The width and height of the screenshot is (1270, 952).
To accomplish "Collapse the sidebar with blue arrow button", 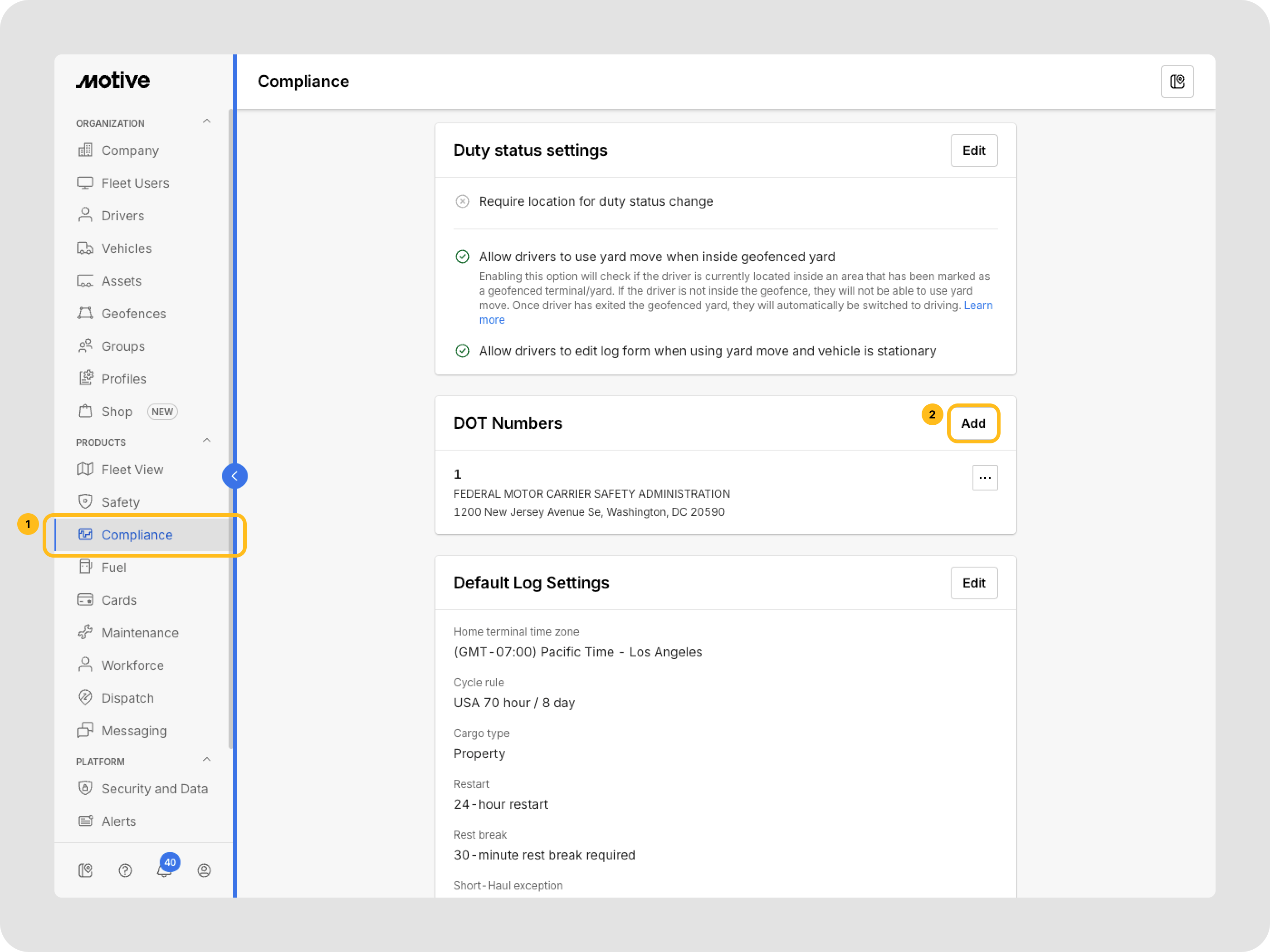I will pyautogui.click(x=235, y=476).
